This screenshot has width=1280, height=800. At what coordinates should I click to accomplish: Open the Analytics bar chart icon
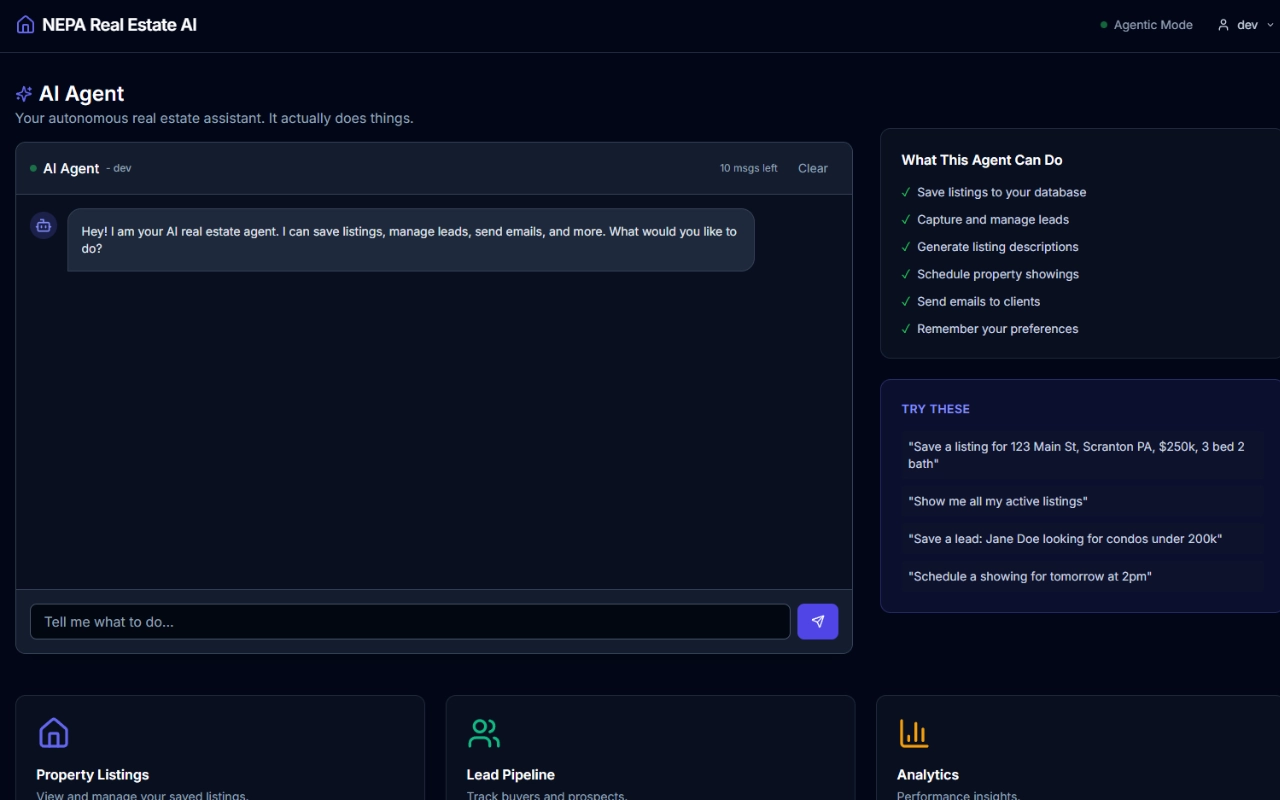pos(914,733)
